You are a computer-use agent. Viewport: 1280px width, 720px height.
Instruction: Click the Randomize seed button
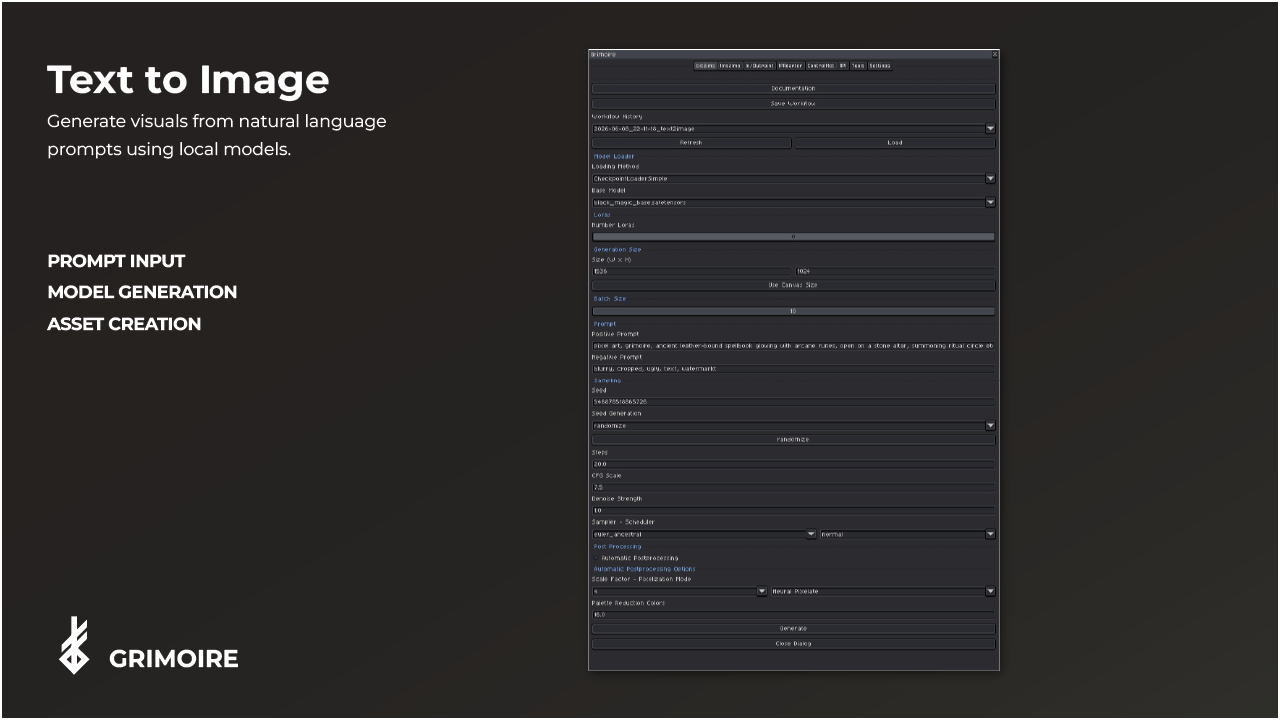794,439
